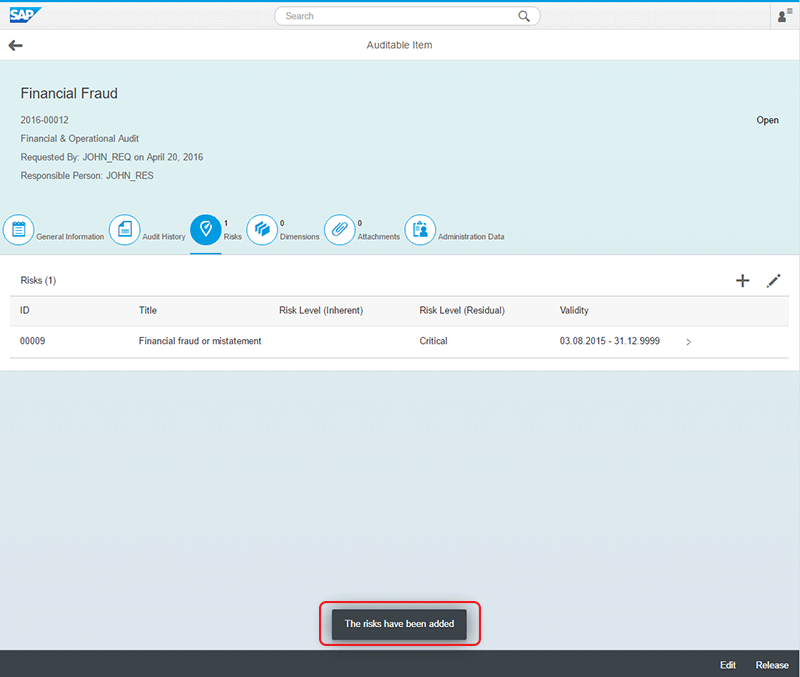Open the Administration Data icon
The width and height of the screenshot is (800, 677).
(x=420, y=230)
